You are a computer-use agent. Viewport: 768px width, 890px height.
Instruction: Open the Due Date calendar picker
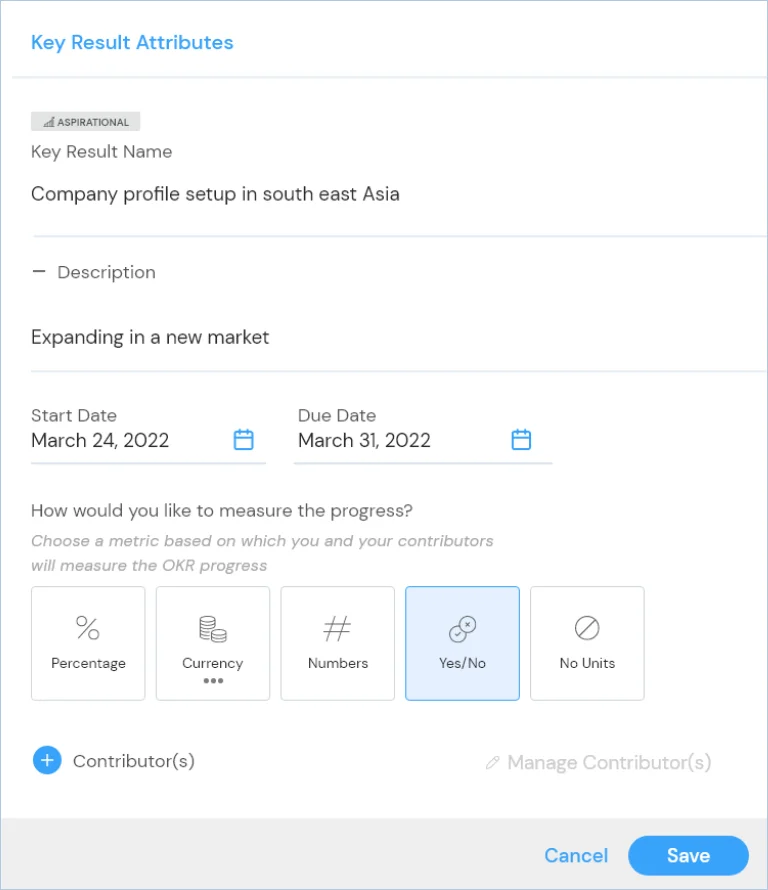(521, 440)
